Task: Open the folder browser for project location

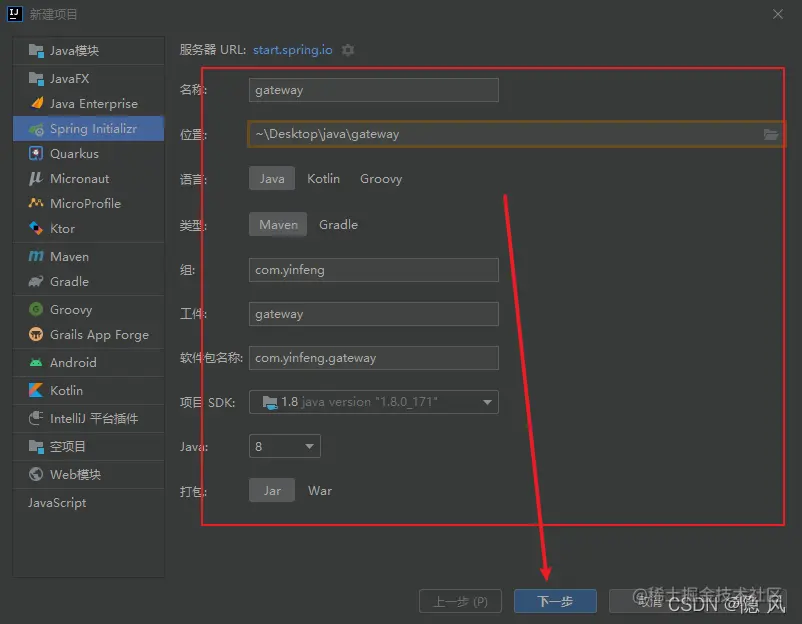Action: click(x=771, y=134)
